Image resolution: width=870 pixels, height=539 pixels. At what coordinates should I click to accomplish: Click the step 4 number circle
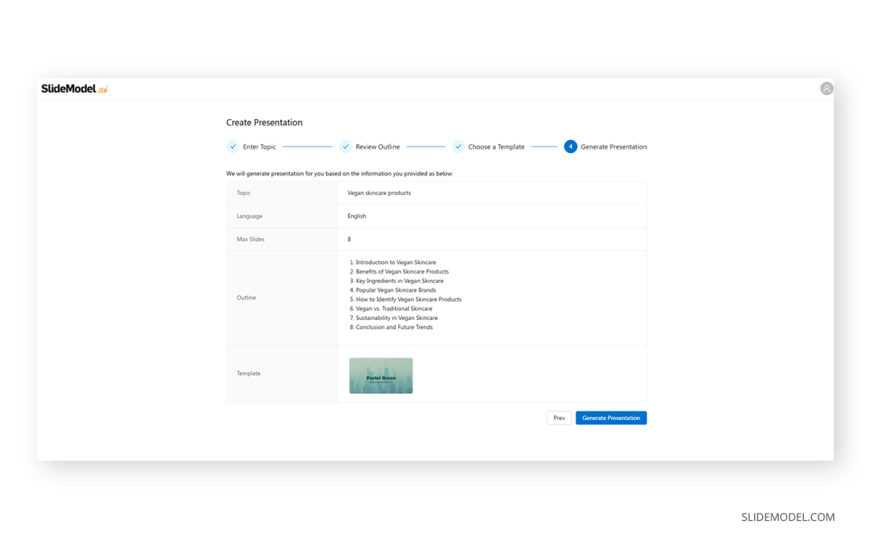pos(570,147)
